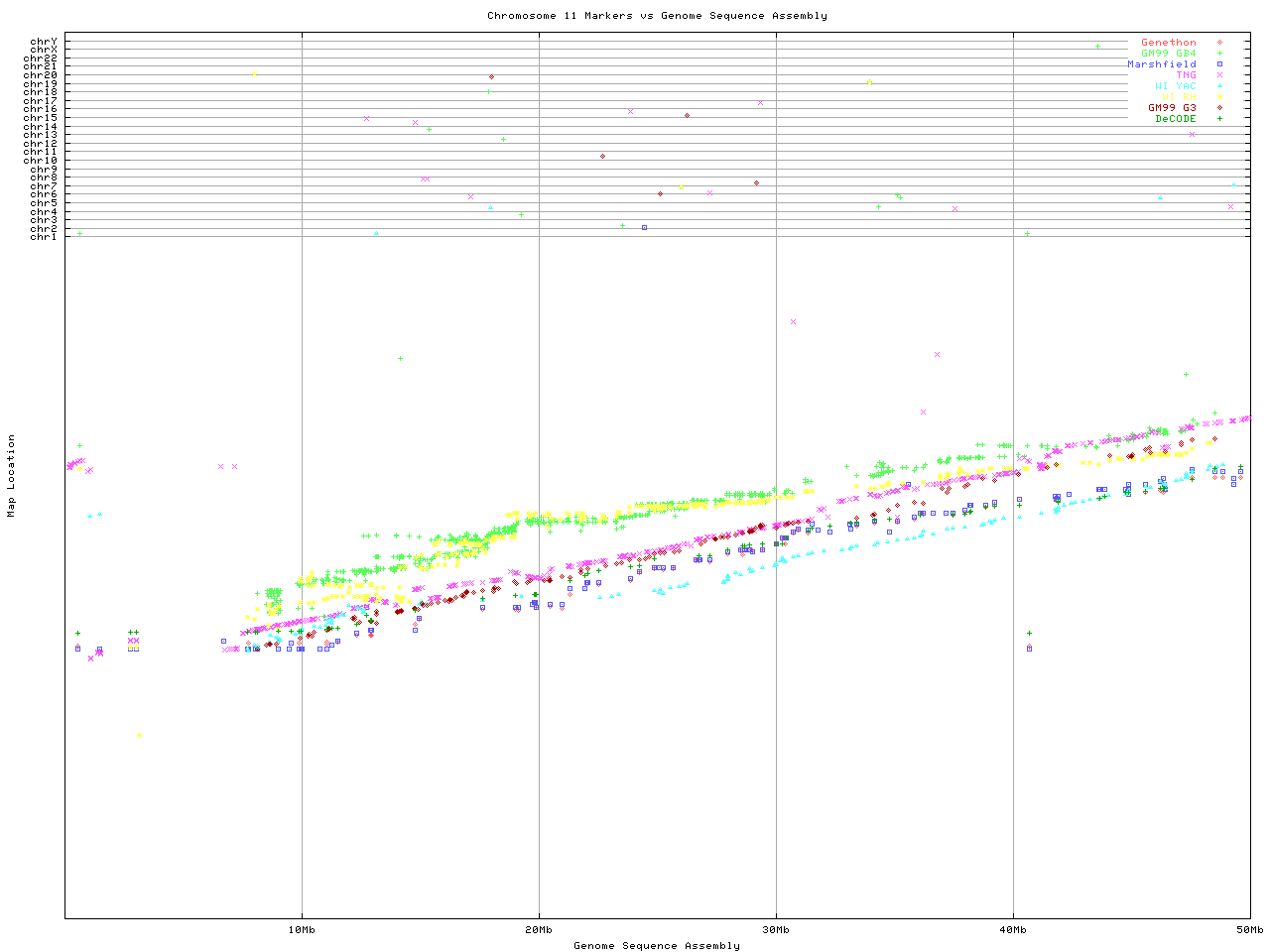Screen dimensions: 1270x952
Task: Click the Genome Sequence Assembly x-axis title
Action: (657, 946)
